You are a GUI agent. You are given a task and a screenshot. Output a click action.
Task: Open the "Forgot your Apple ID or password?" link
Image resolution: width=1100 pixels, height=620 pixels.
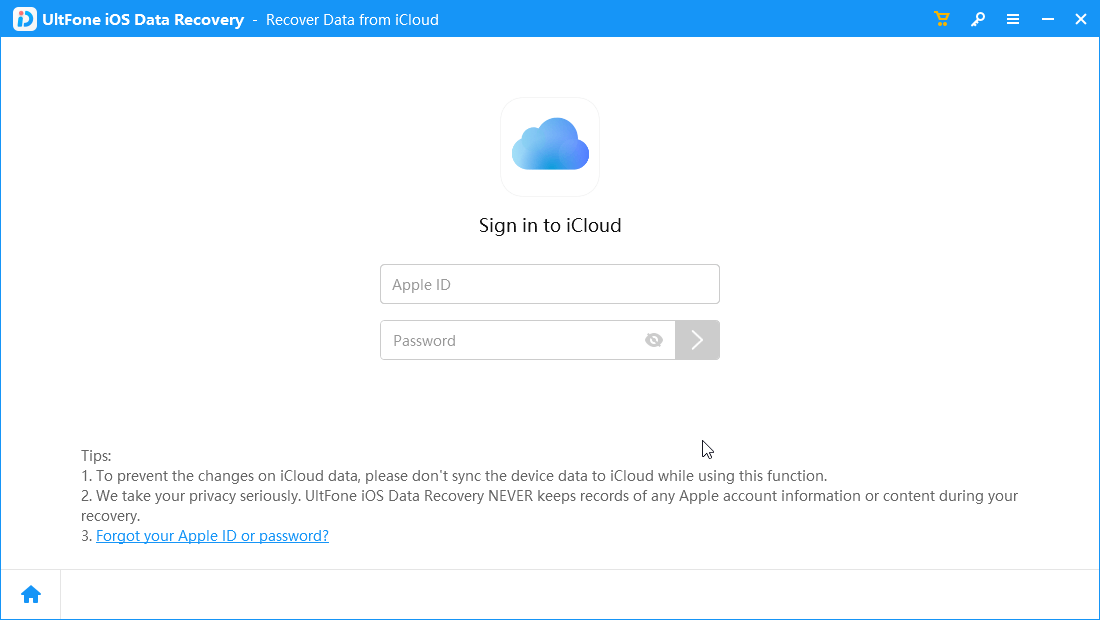tap(212, 536)
